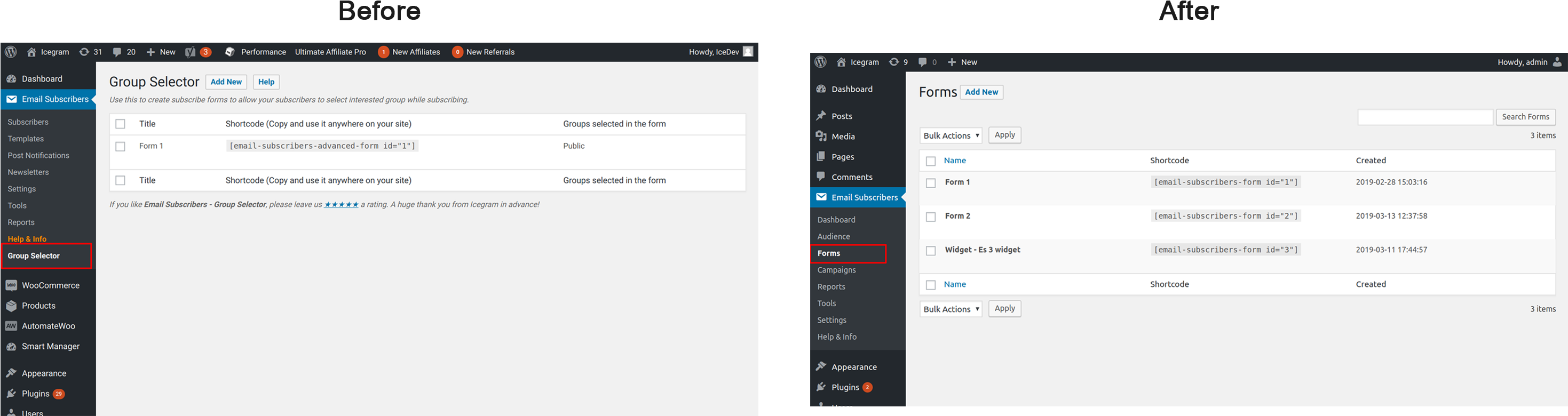Open the Post Notifications submenu item
Image resolution: width=1568 pixels, height=416 pixels.
[38, 156]
